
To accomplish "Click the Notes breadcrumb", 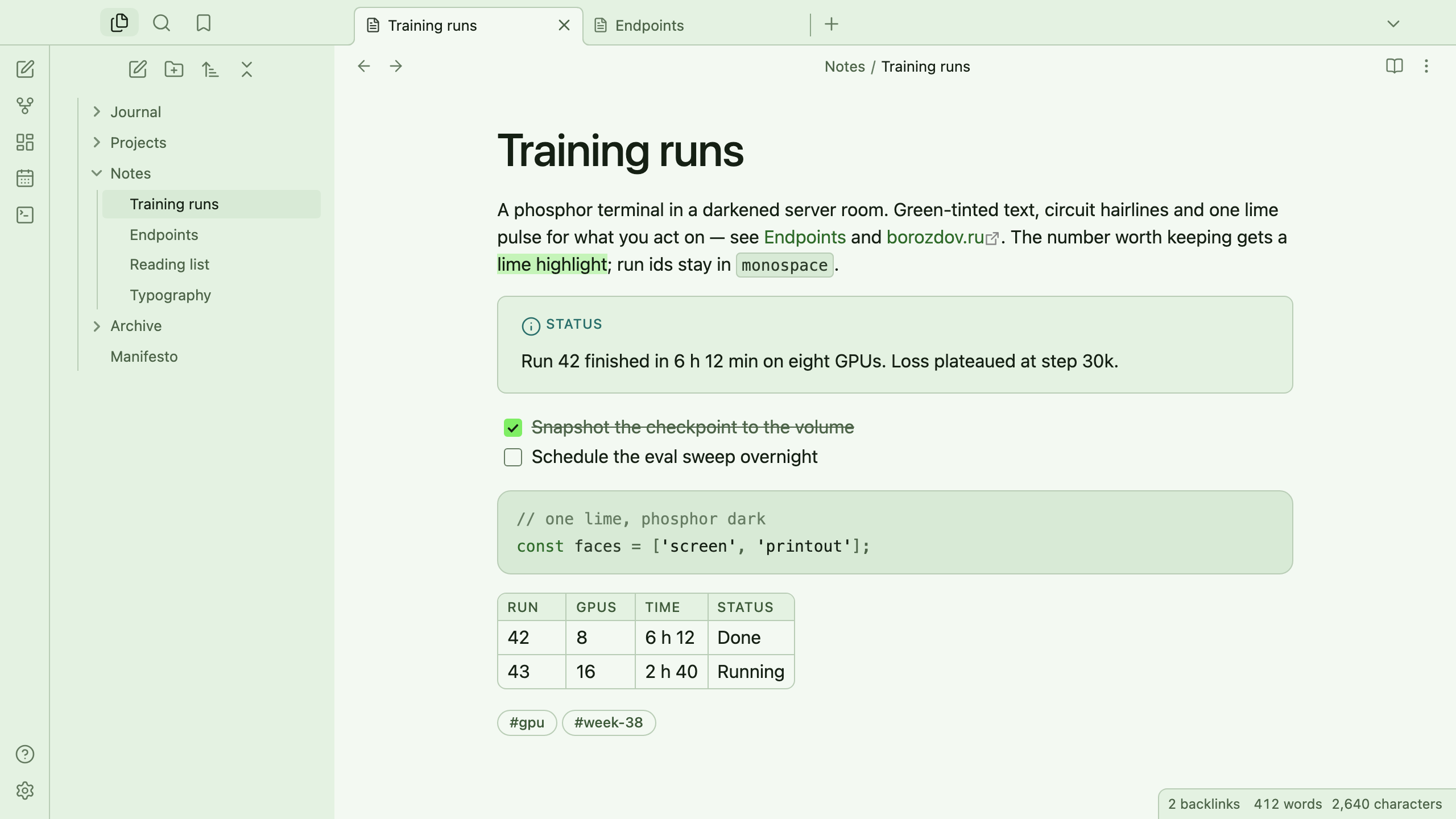I will click(845, 67).
